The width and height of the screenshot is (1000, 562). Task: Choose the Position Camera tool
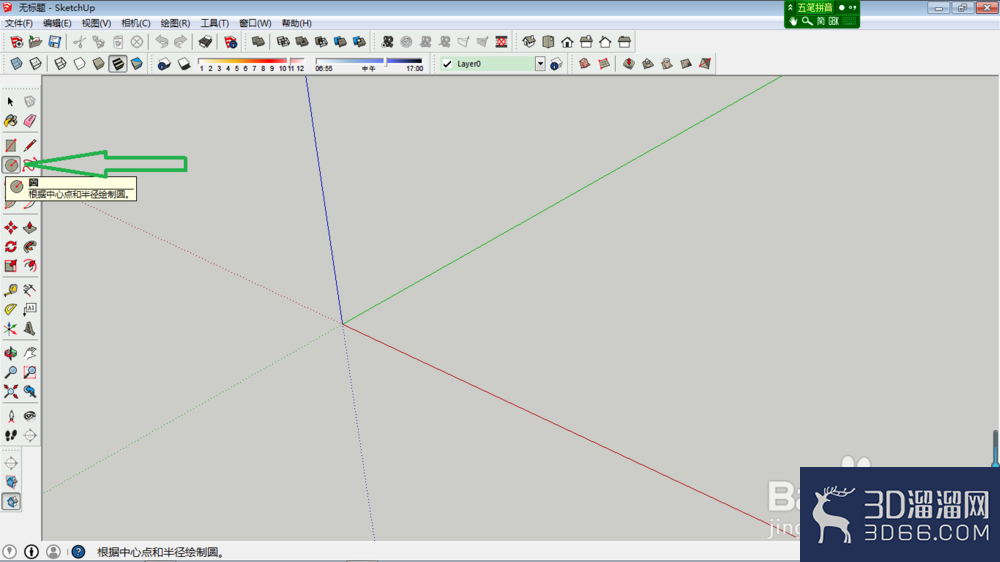click(x=11, y=417)
